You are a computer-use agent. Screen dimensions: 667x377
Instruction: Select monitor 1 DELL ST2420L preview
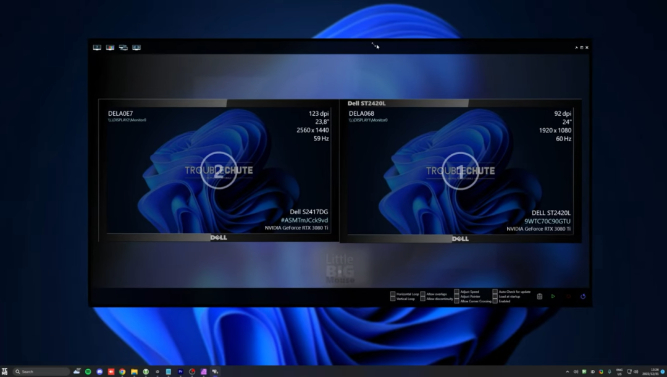pos(460,171)
